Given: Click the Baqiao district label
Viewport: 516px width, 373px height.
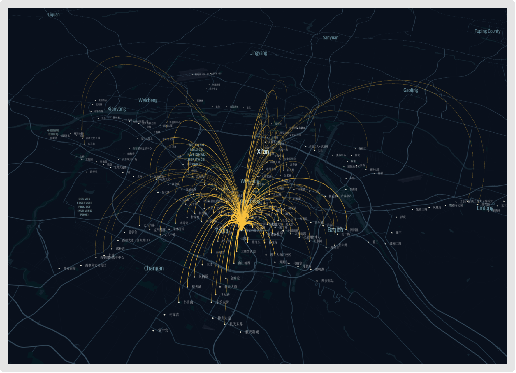Looking at the screenshot, I should (x=335, y=229).
